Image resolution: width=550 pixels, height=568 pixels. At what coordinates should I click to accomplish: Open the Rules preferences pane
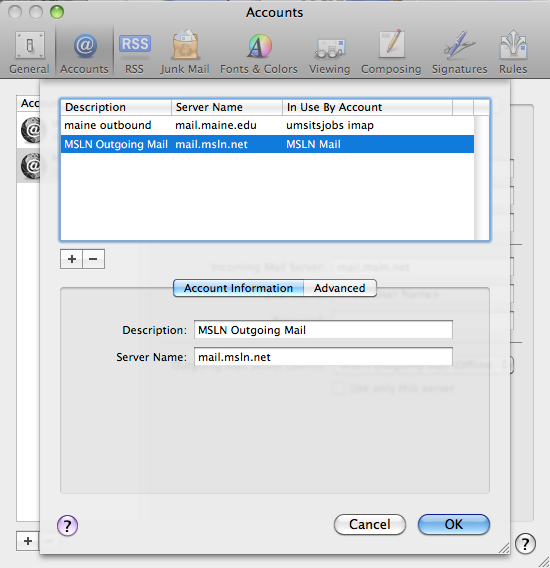pos(513,53)
